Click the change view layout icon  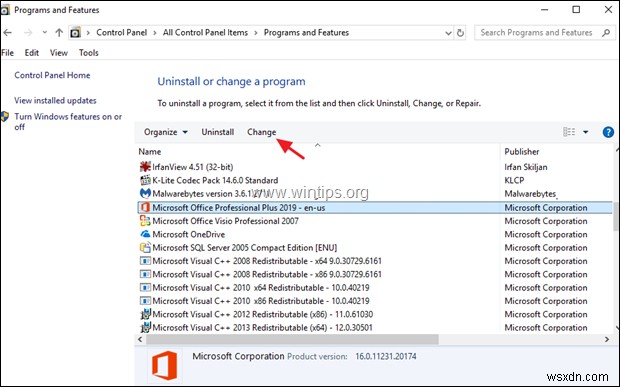coord(569,132)
